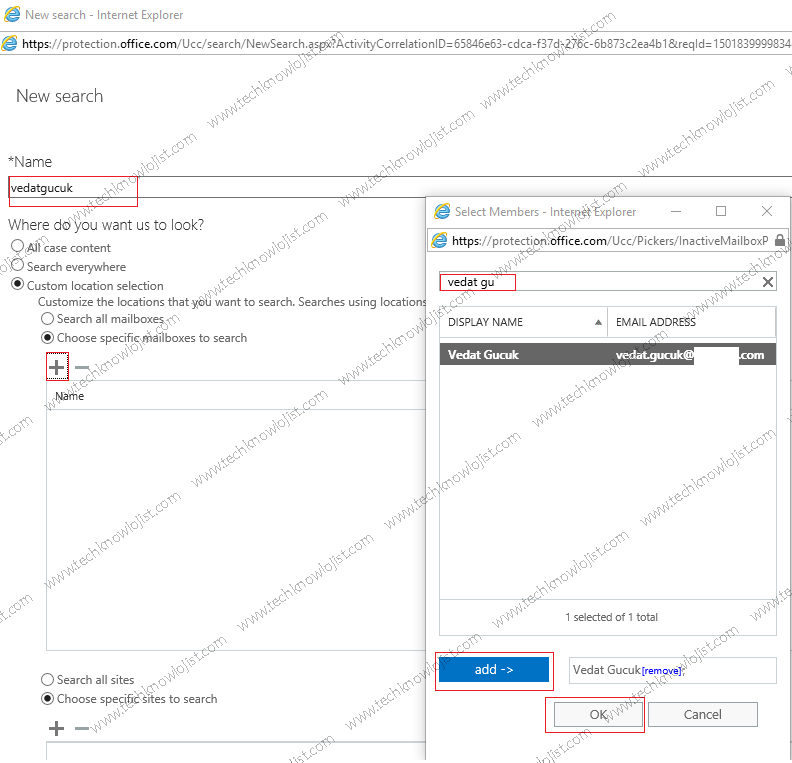This screenshot has height=763, width=792.
Task: Click the Select Members address bar URL
Action: (610, 241)
